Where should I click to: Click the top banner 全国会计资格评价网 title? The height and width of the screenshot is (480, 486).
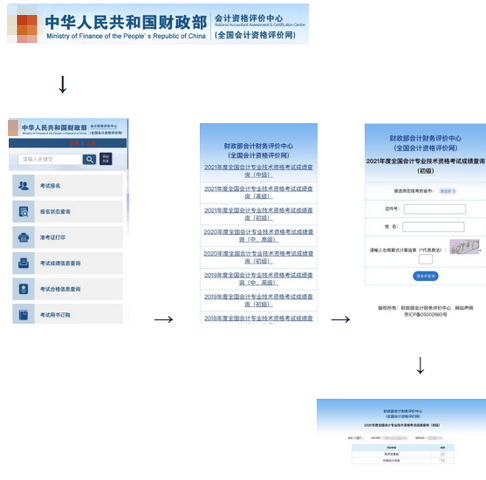pyautogui.click(x=255, y=35)
